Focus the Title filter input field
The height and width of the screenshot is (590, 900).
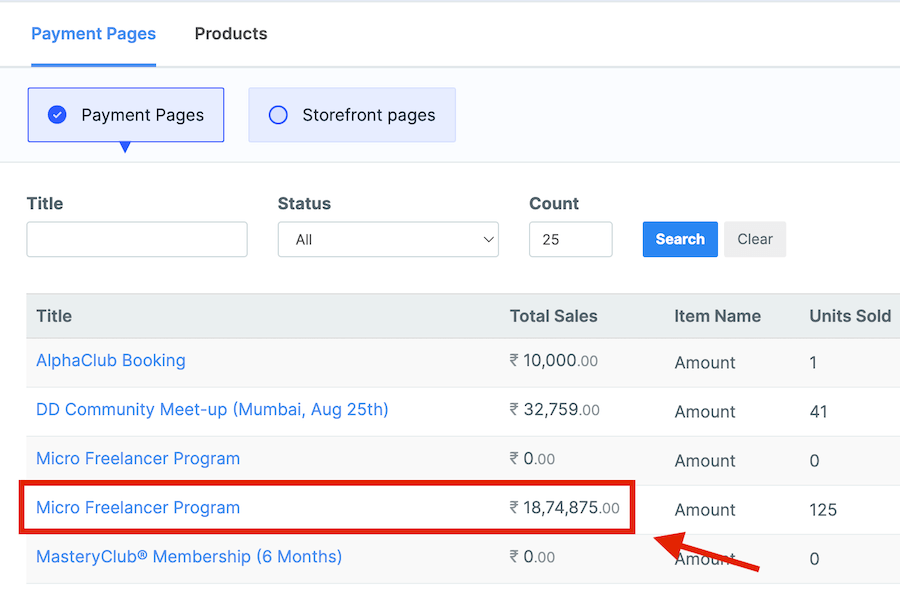click(x=137, y=239)
